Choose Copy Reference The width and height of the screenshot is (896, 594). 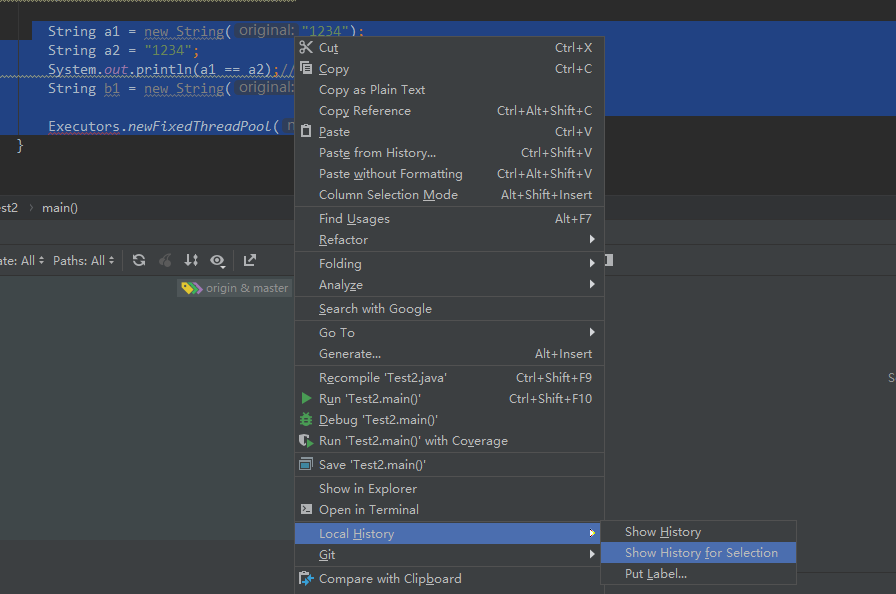coord(449,111)
